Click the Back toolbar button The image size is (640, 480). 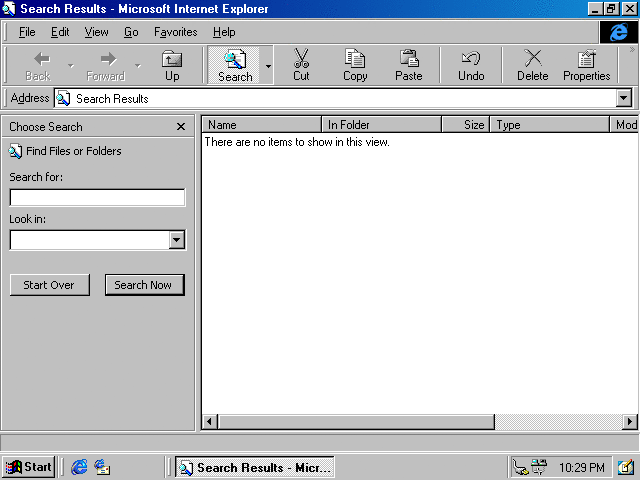pyautogui.click(x=38, y=65)
